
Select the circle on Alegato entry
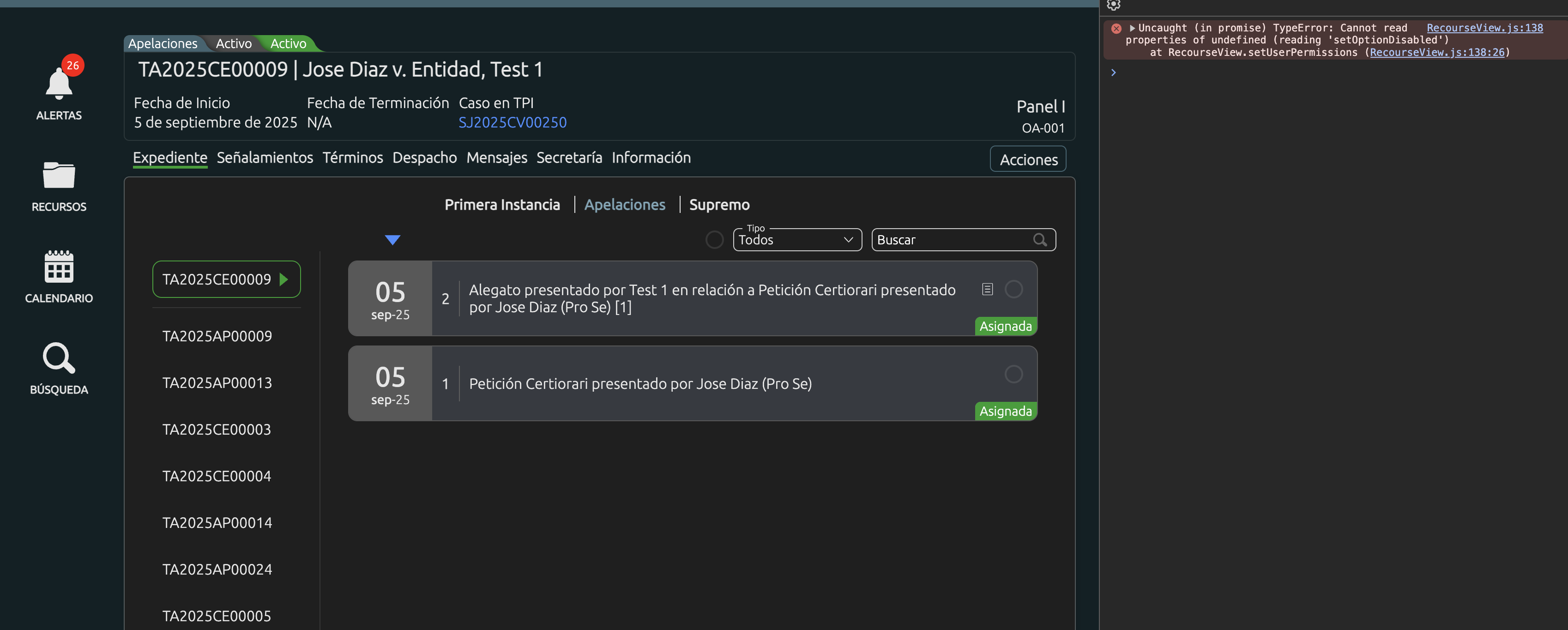(1013, 289)
